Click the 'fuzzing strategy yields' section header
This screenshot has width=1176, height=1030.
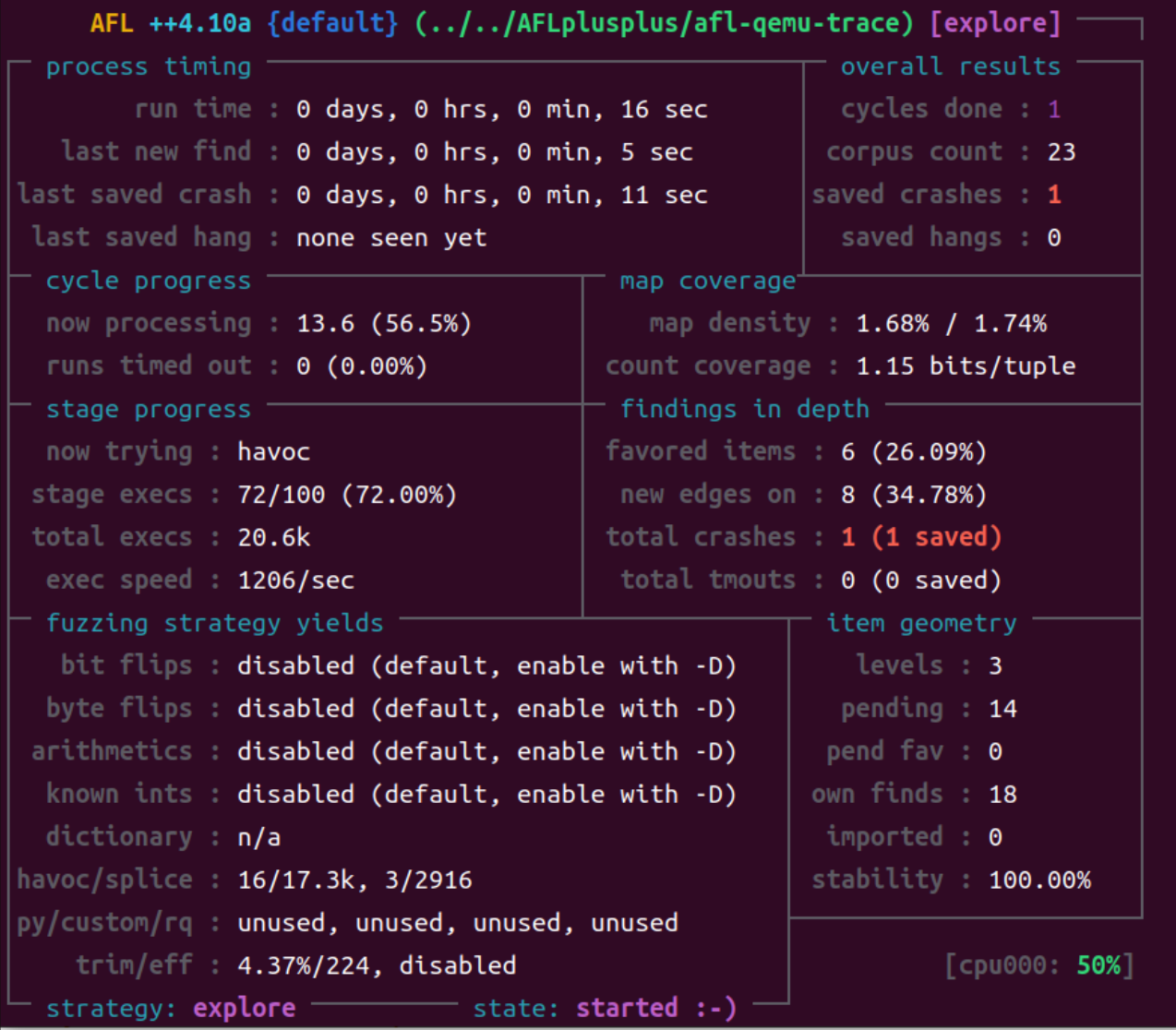tap(215, 623)
